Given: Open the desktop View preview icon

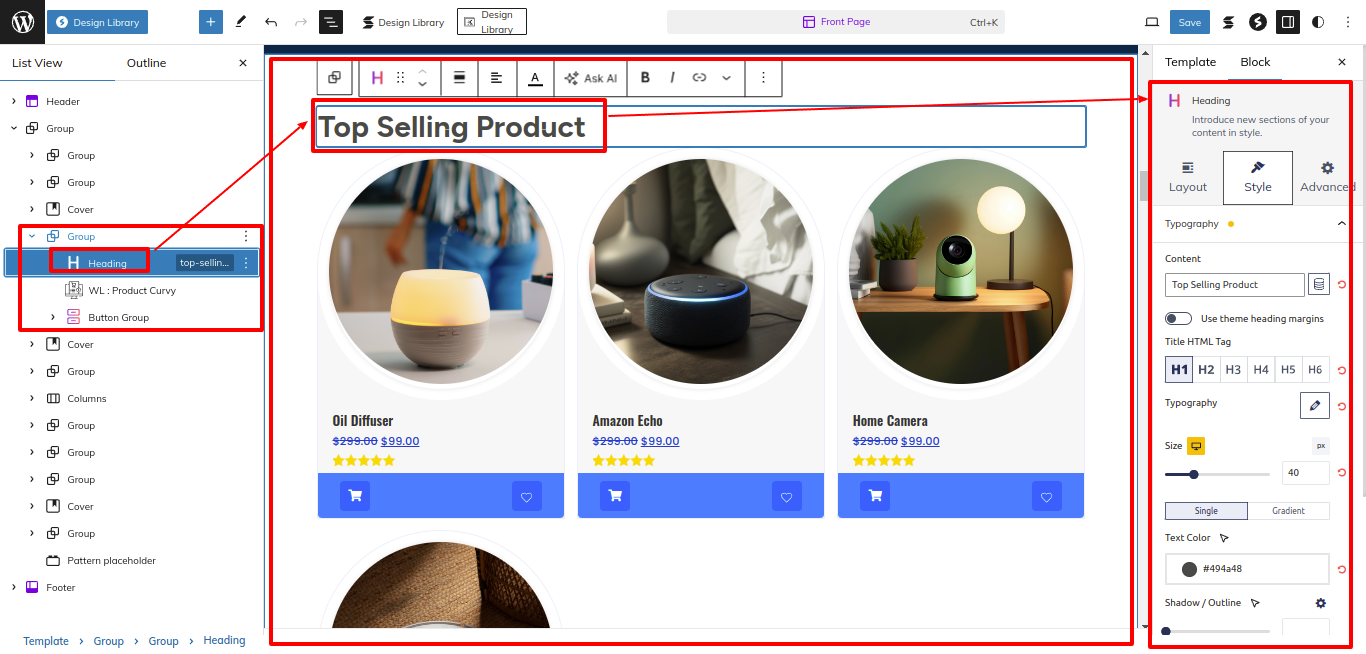Looking at the screenshot, I should [x=1152, y=22].
